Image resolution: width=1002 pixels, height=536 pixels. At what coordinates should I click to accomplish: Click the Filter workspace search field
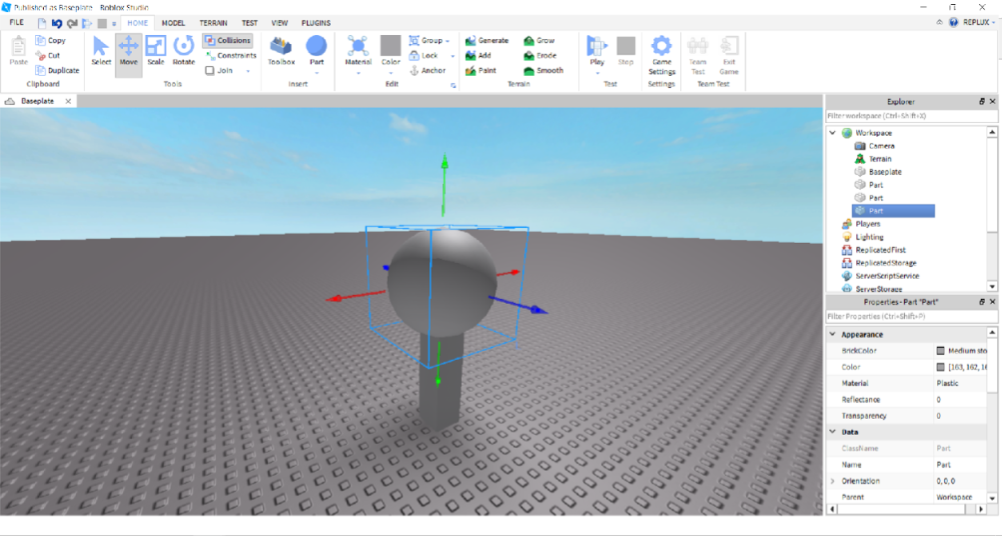pos(910,117)
